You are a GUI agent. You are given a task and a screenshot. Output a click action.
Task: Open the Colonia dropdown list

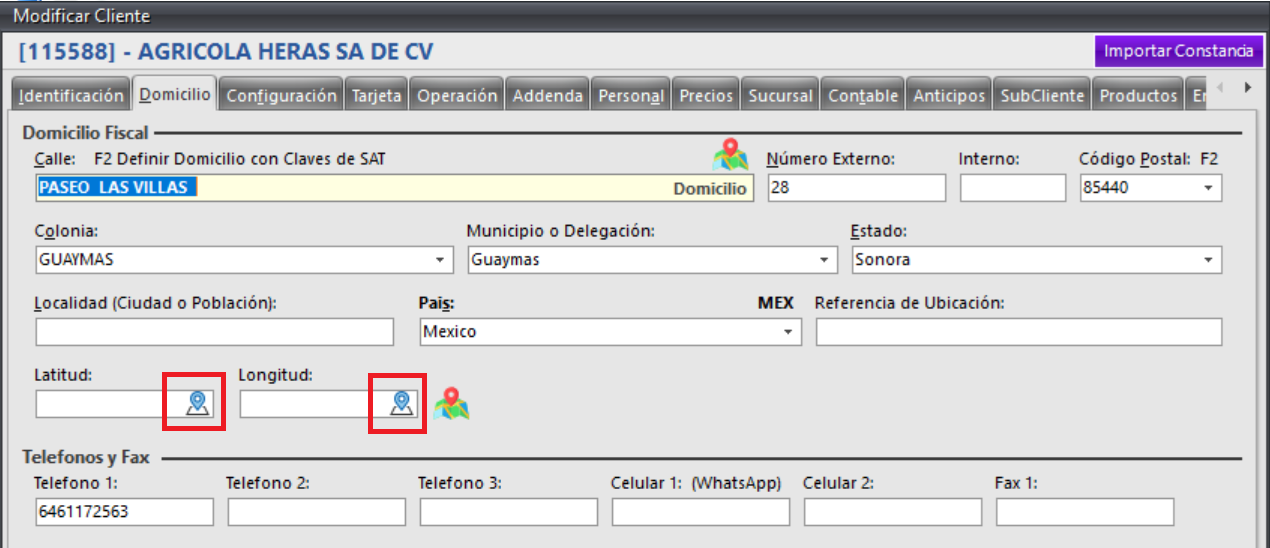pos(440,260)
